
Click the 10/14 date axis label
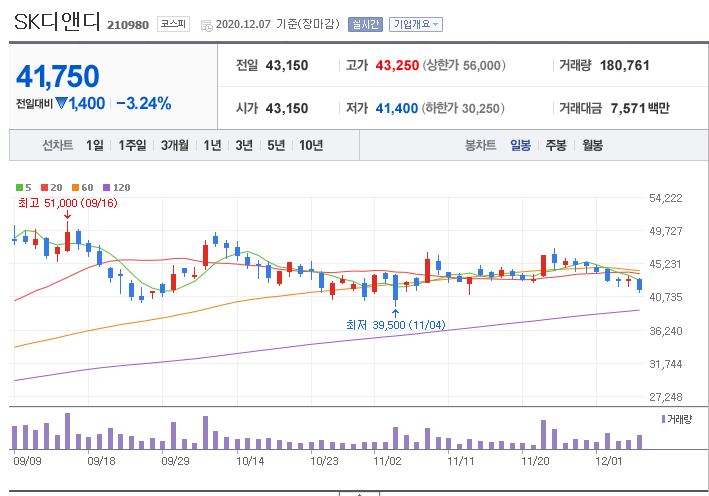coord(250,461)
